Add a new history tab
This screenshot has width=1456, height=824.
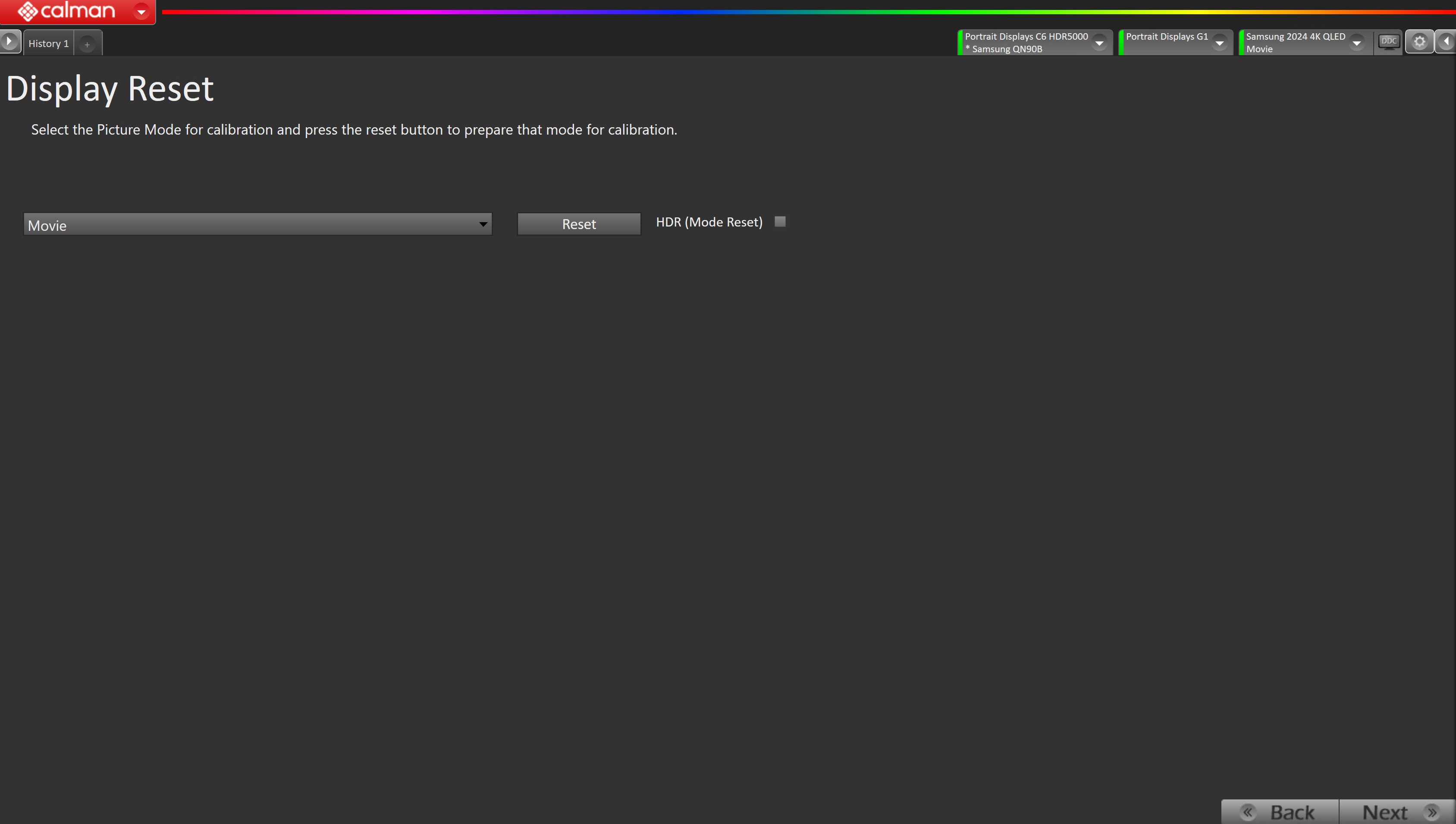coord(87,44)
